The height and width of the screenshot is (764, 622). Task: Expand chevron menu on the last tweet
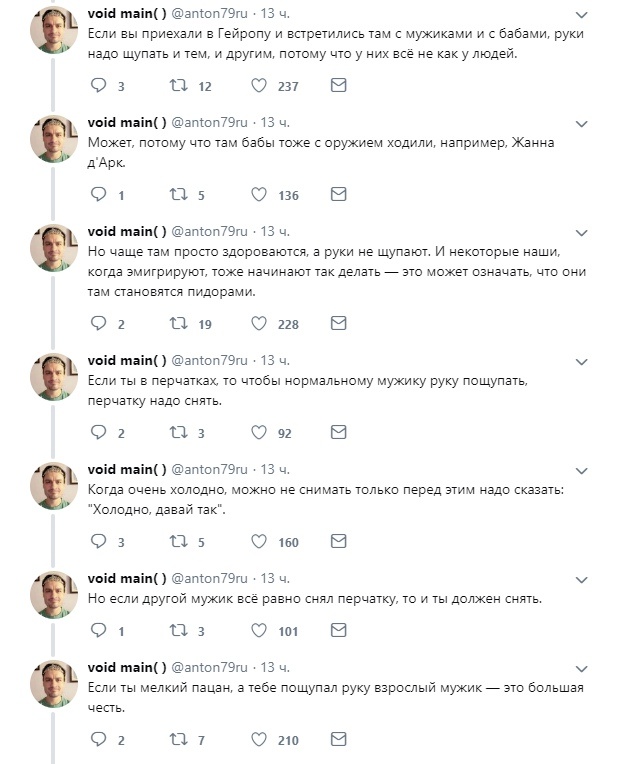pyautogui.click(x=582, y=668)
